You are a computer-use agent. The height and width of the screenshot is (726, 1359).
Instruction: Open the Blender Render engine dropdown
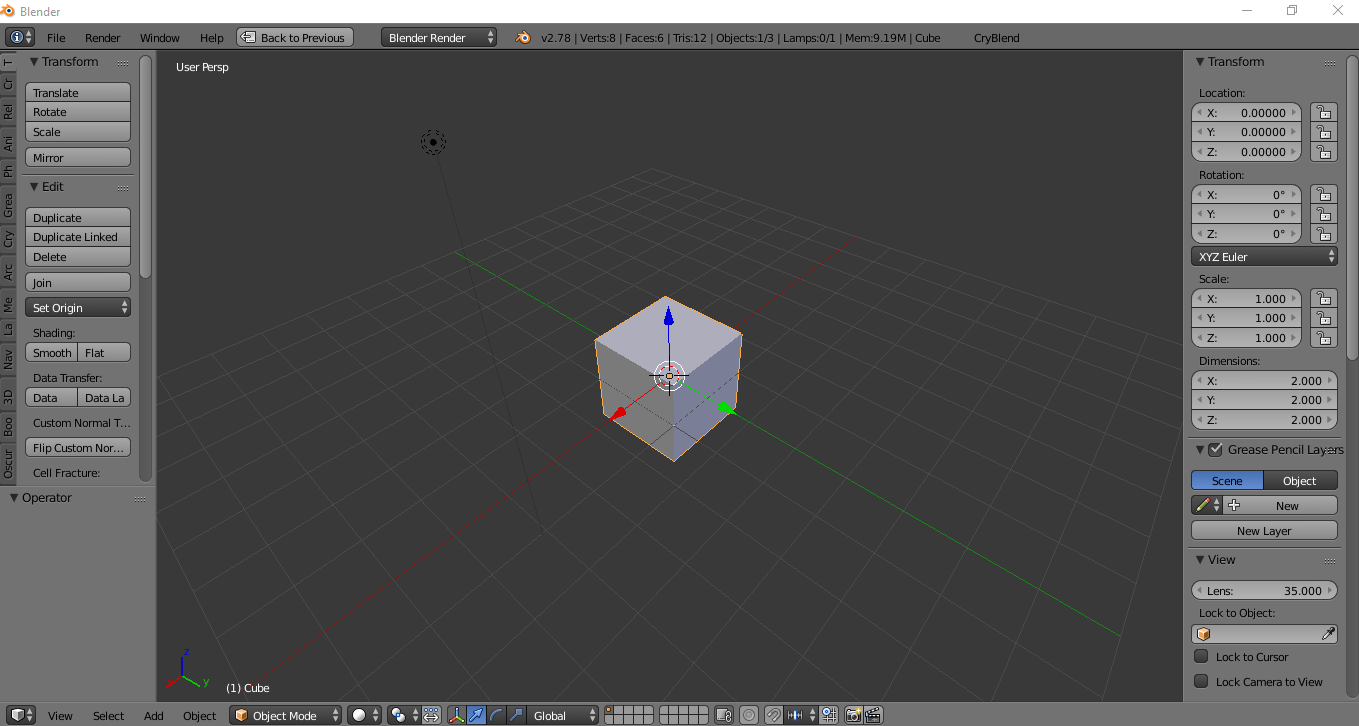[438, 37]
